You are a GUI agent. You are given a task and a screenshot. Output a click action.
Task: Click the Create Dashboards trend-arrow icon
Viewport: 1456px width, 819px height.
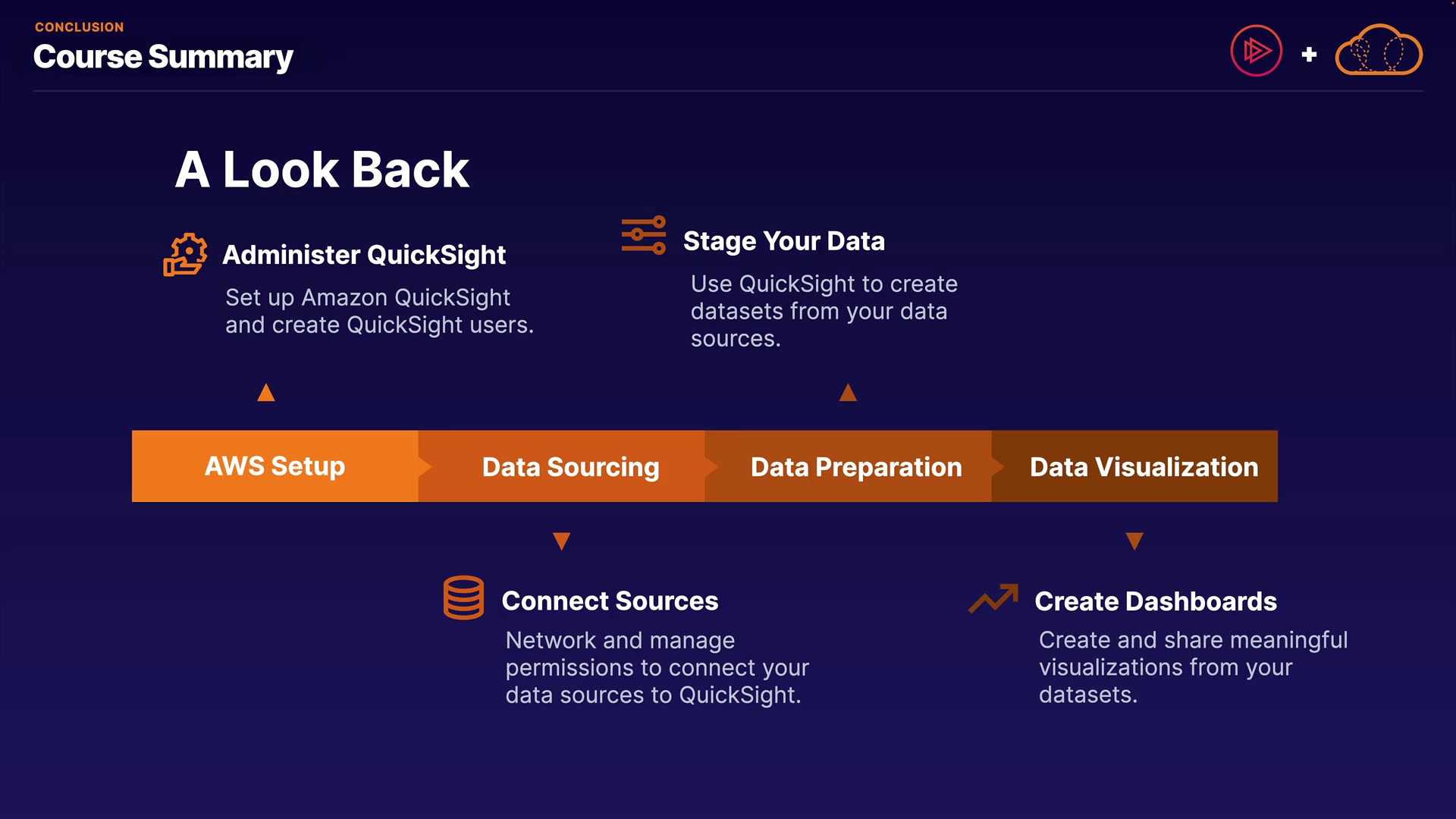point(993,598)
